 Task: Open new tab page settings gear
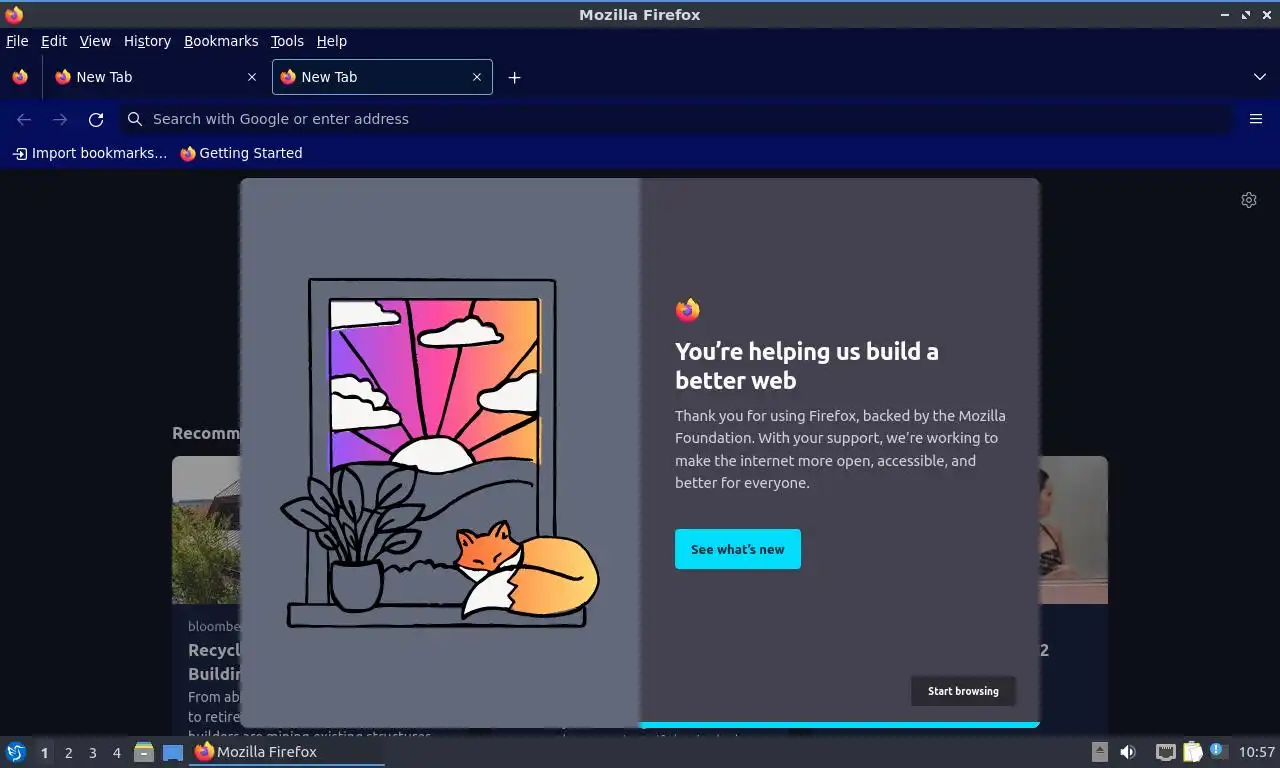coord(1249,200)
